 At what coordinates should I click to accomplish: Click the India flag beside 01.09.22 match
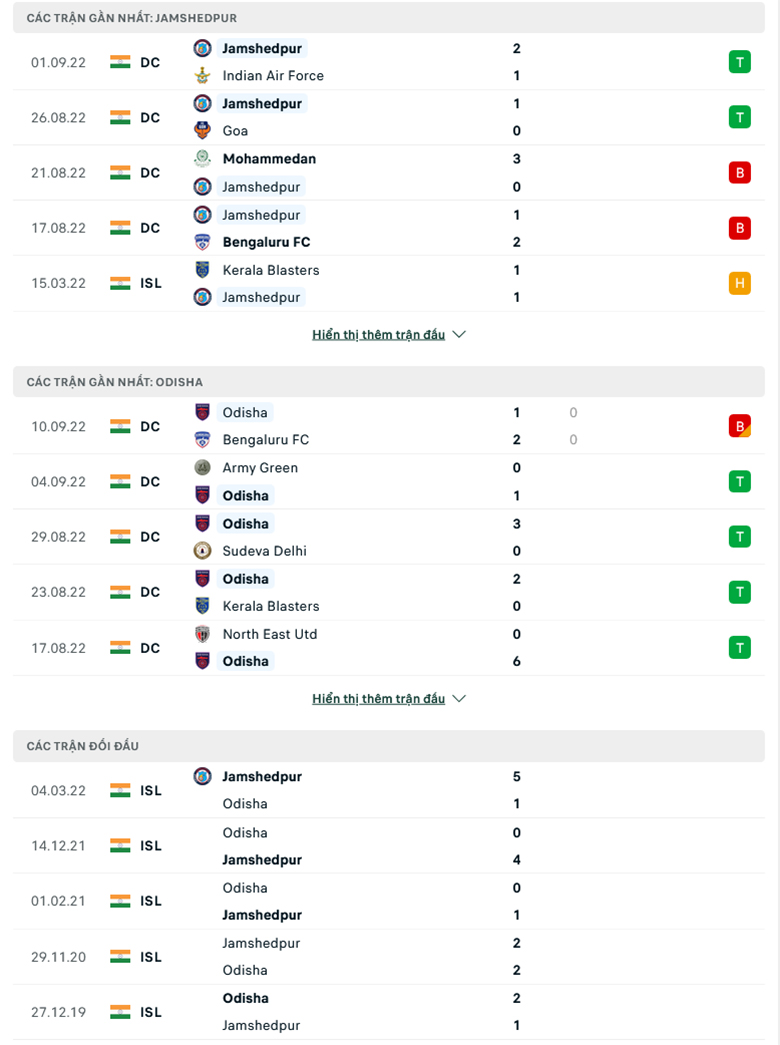(120, 62)
